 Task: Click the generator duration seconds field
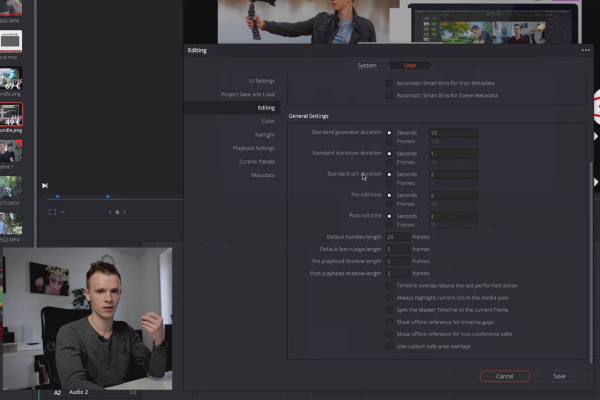tap(453, 133)
